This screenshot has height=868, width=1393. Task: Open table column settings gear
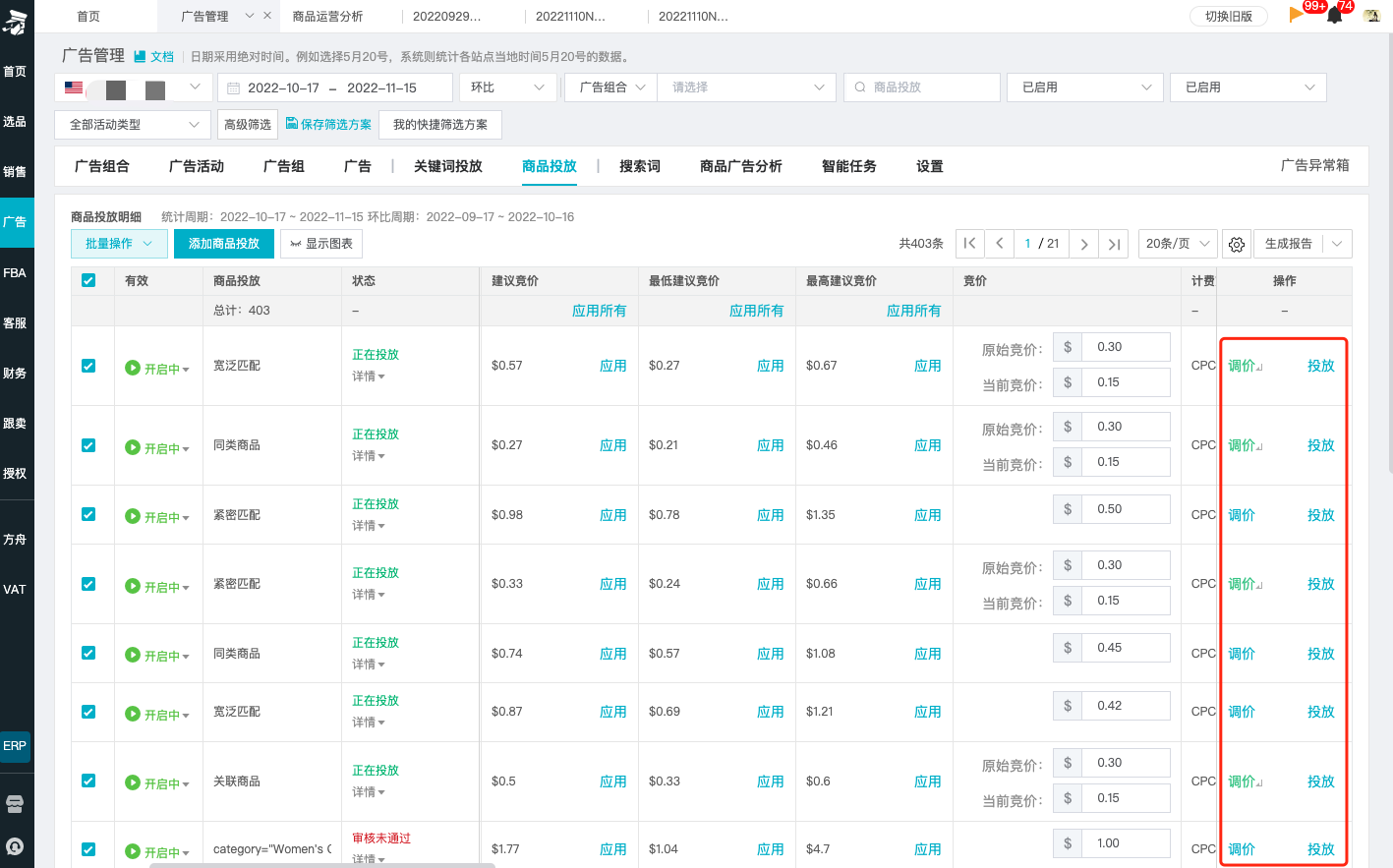[1237, 244]
